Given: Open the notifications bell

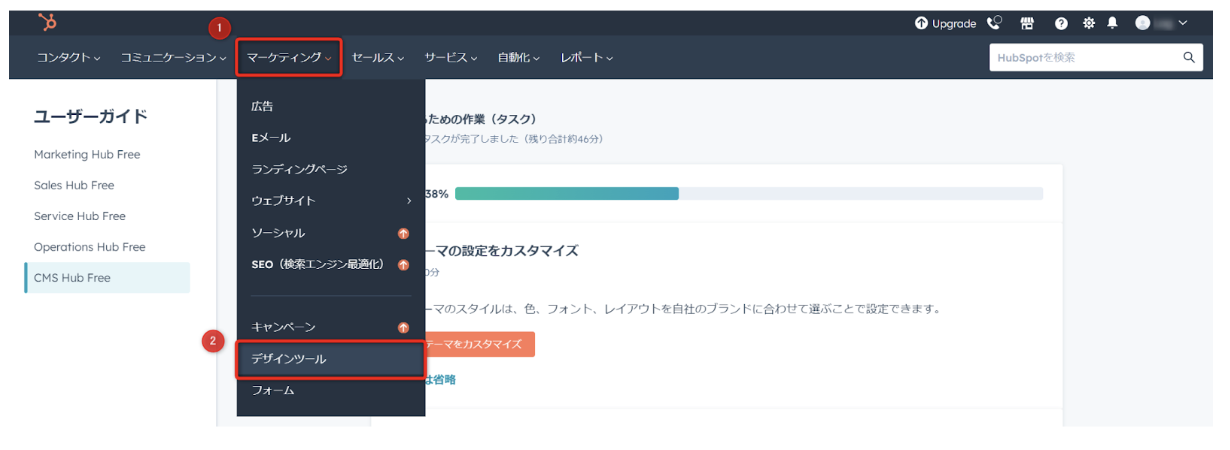Looking at the screenshot, I should coord(1112,23).
